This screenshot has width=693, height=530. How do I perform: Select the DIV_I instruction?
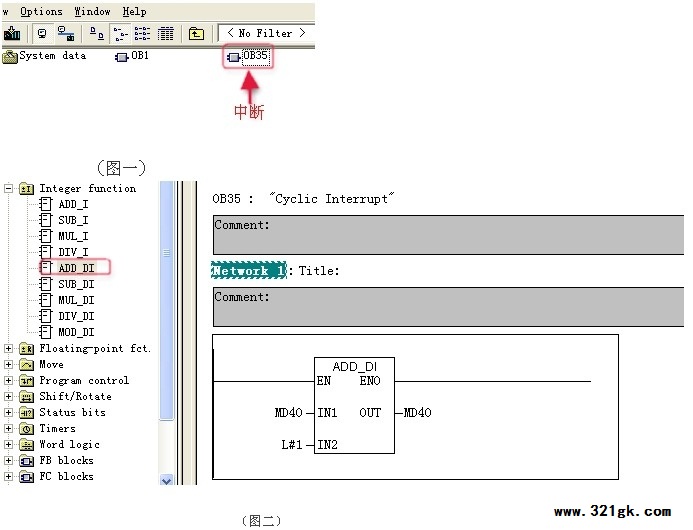pos(65,252)
